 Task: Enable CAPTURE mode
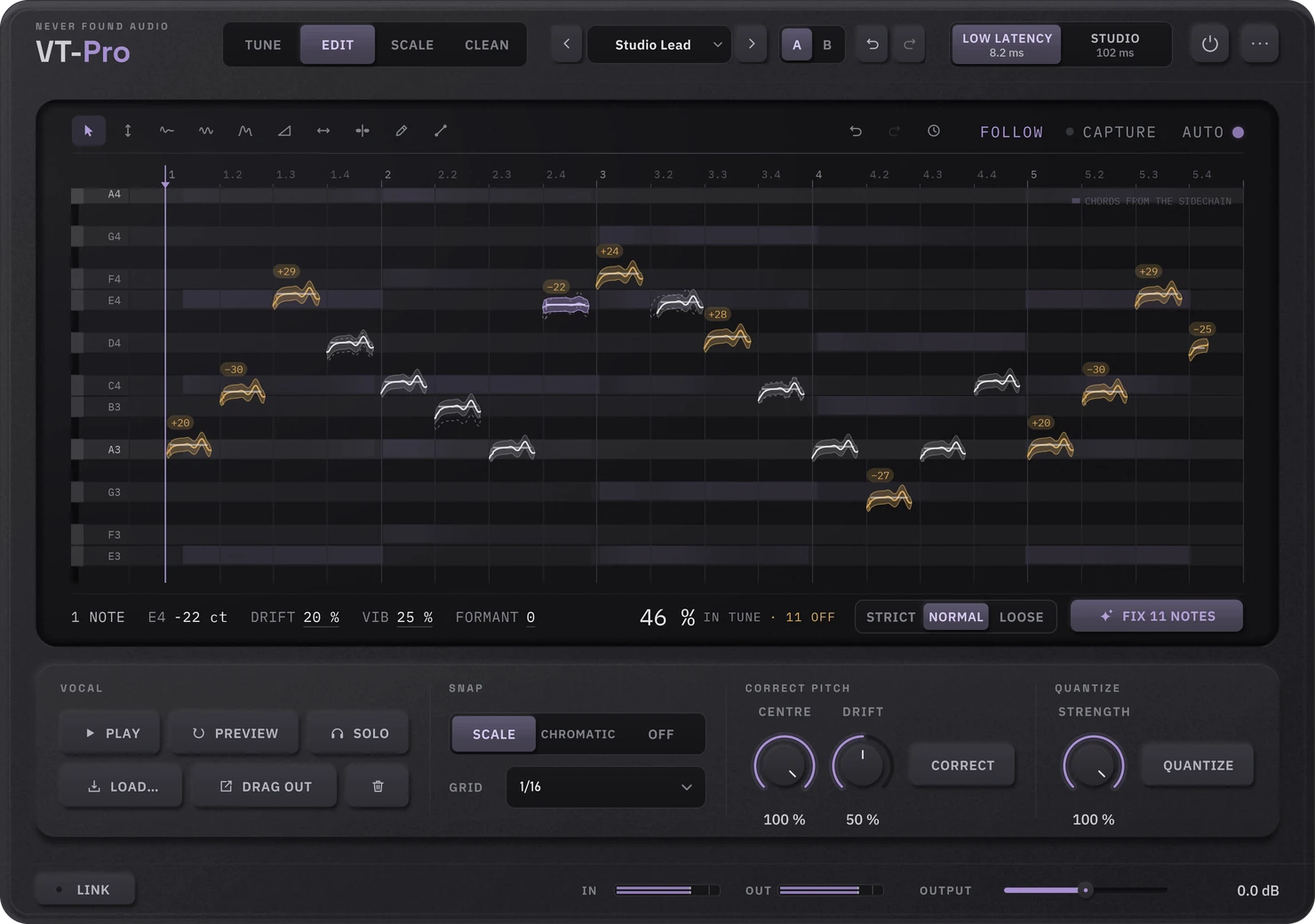pyautogui.click(x=1111, y=132)
